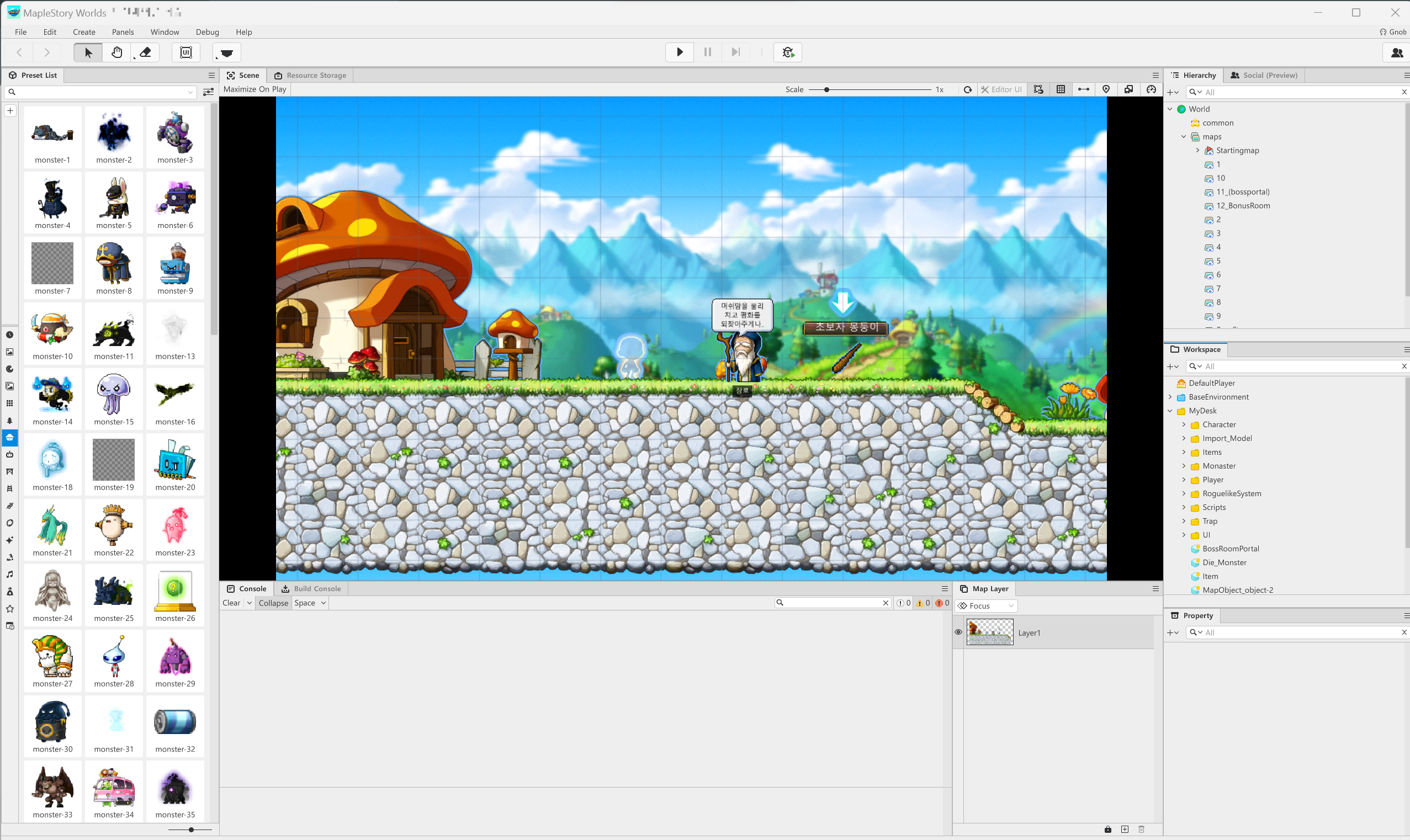Choose the eraser tool
The width and height of the screenshot is (1410, 840).
145,52
